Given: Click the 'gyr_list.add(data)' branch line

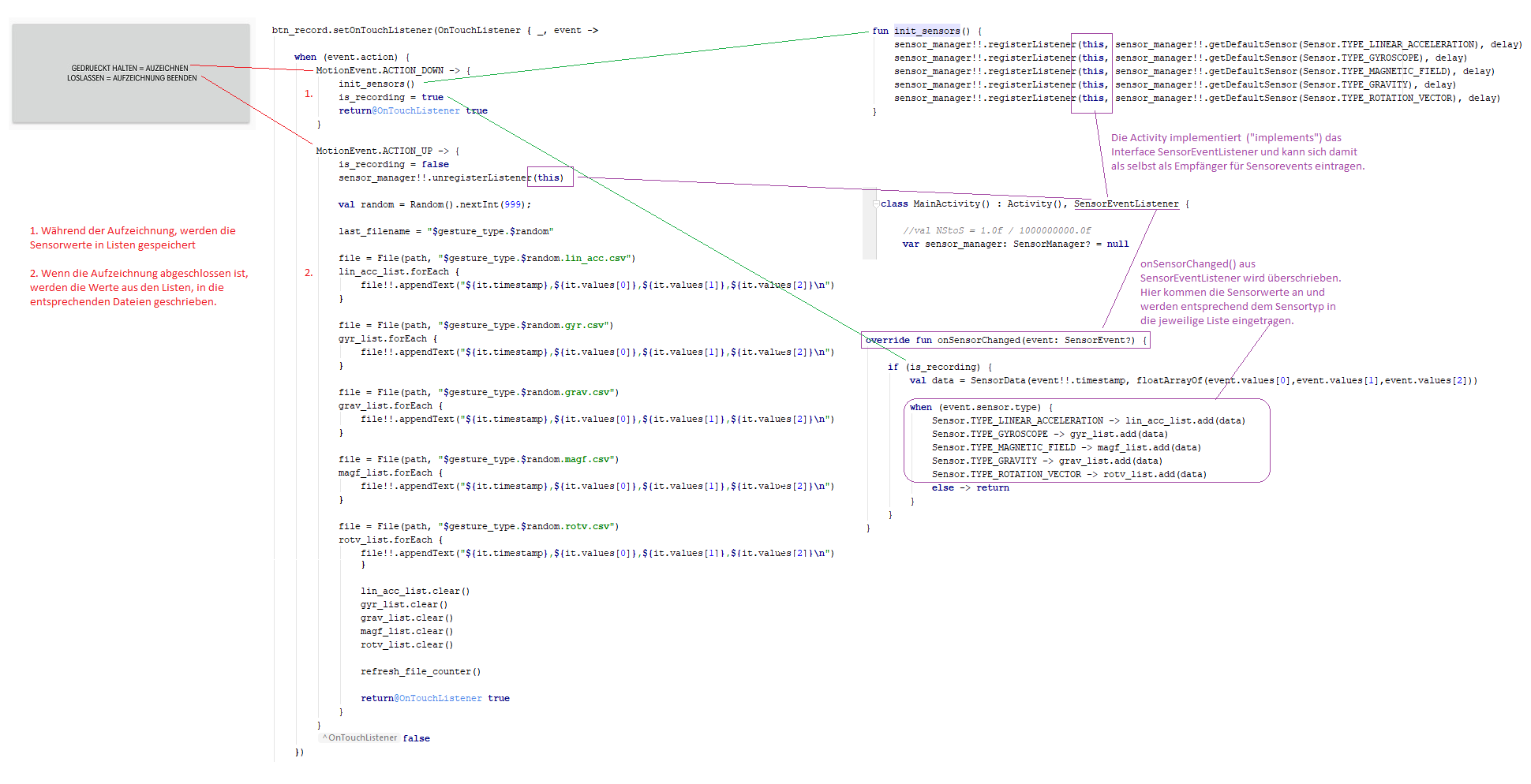Looking at the screenshot, I should [1050, 435].
